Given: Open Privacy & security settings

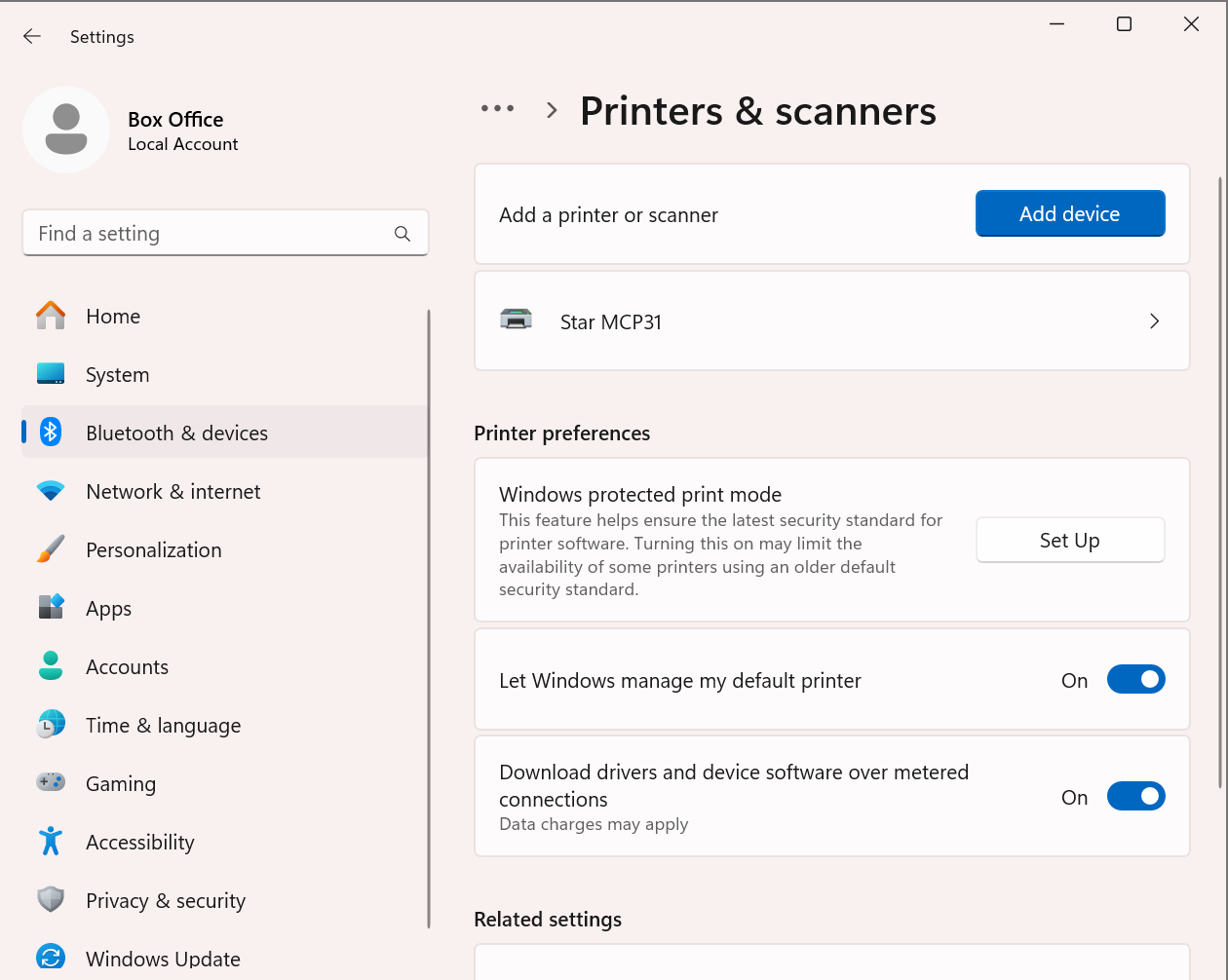Looking at the screenshot, I should tap(224, 901).
